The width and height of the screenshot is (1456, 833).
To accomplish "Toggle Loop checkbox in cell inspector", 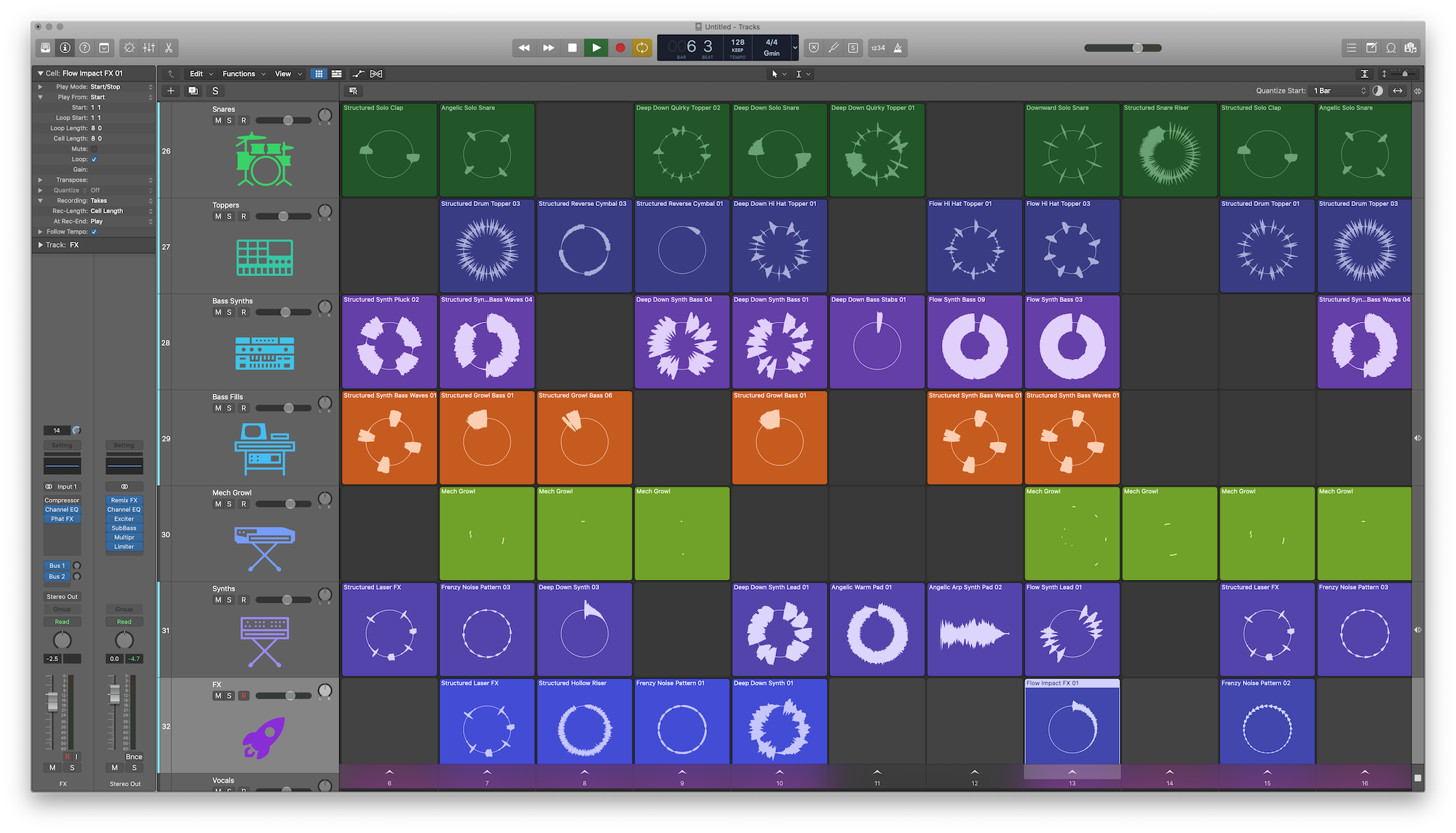I will coord(94,159).
